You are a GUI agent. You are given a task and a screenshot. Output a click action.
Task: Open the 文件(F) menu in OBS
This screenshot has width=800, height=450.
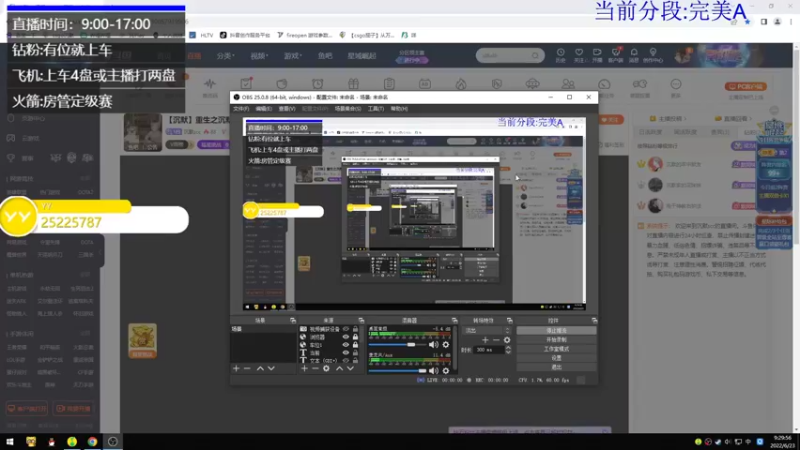click(x=241, y=109)
